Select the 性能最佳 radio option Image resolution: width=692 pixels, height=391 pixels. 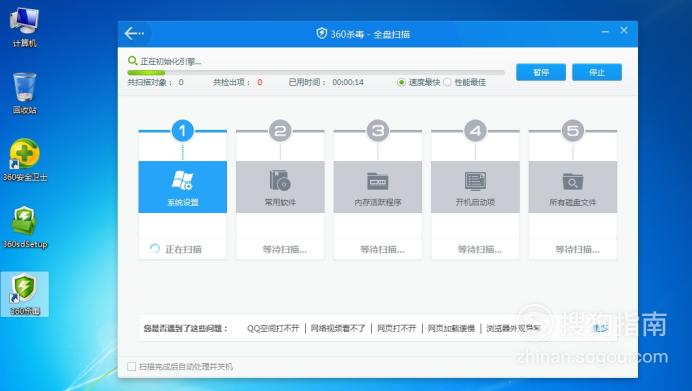click(x=447, y=83)
